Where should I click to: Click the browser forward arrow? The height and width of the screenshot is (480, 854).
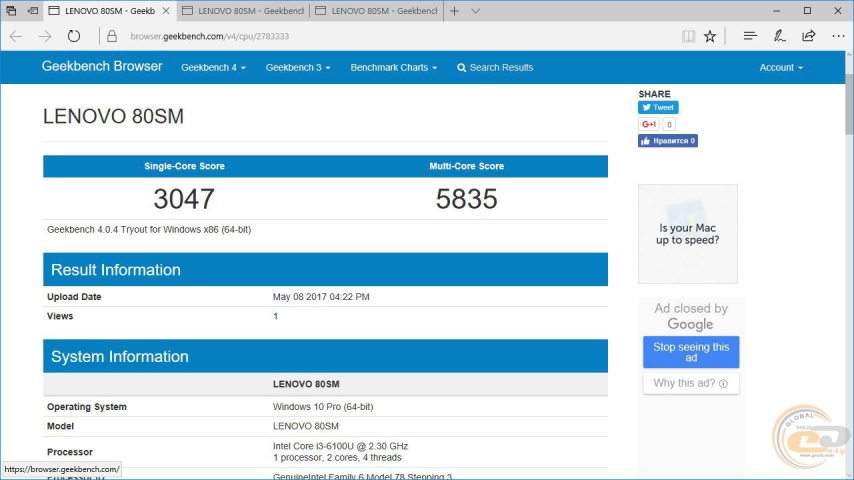tap(45, 37)
